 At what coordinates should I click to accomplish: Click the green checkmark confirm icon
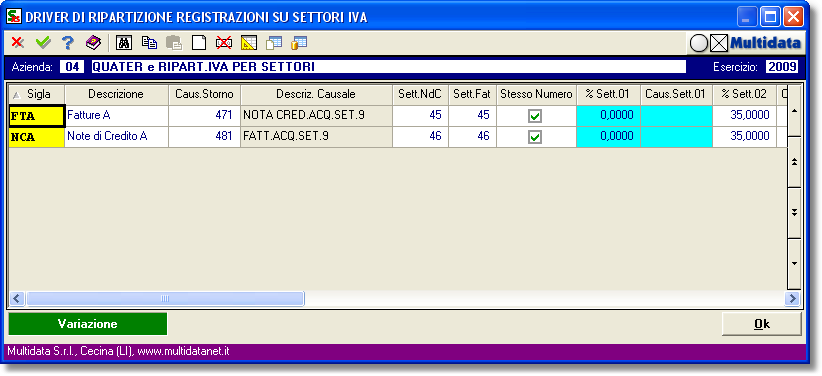[43, 42]
